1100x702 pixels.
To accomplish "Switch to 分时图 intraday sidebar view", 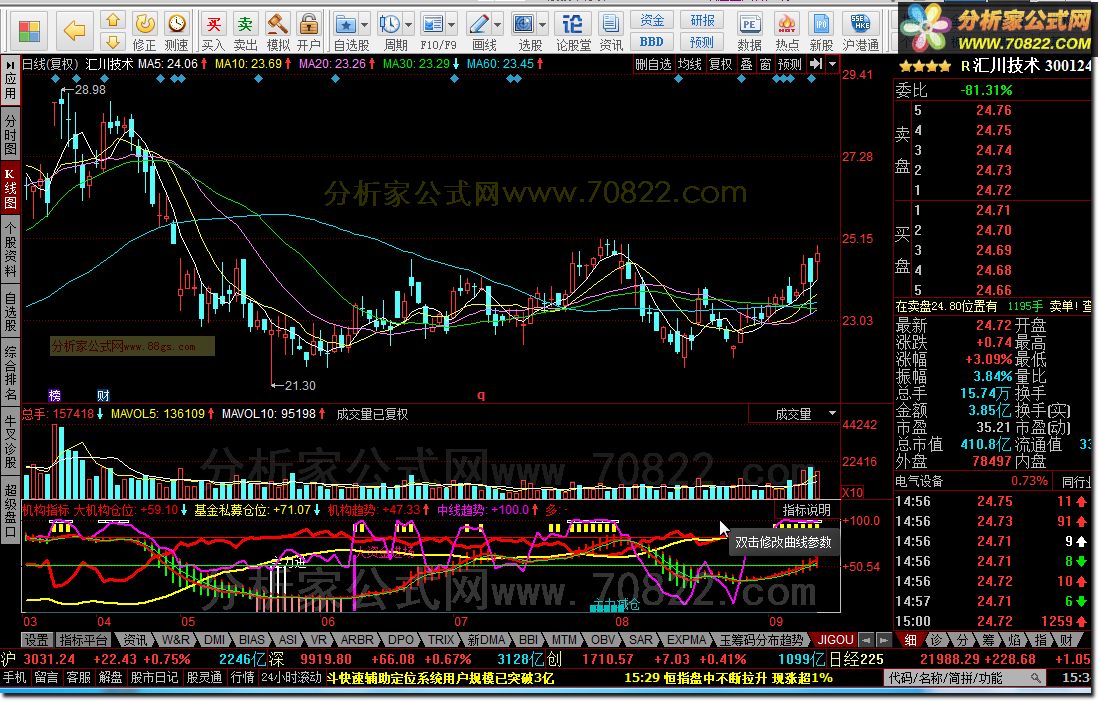I will (x=10, y=135).
